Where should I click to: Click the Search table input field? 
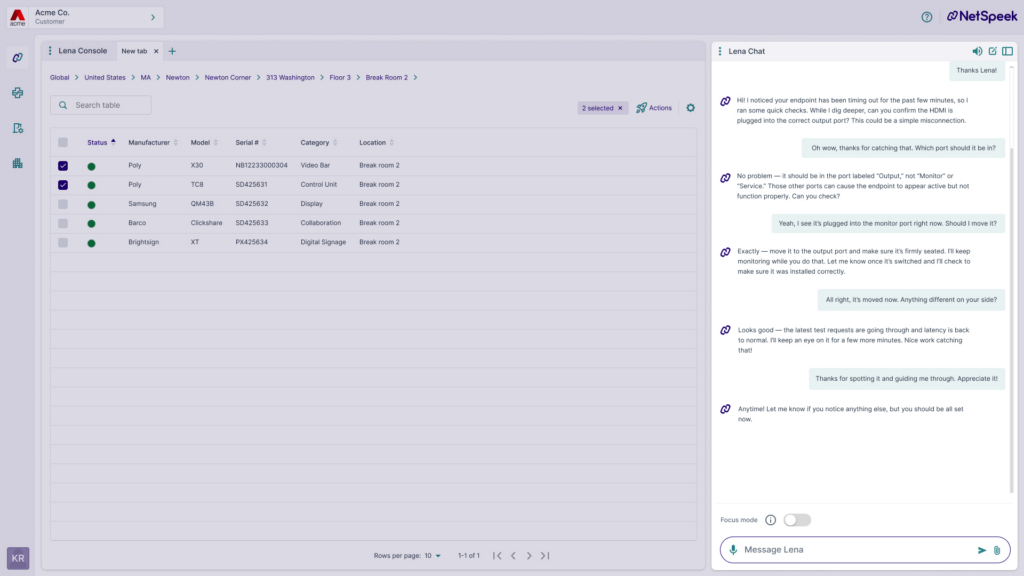pyautogui.click(x=109, y=105)
